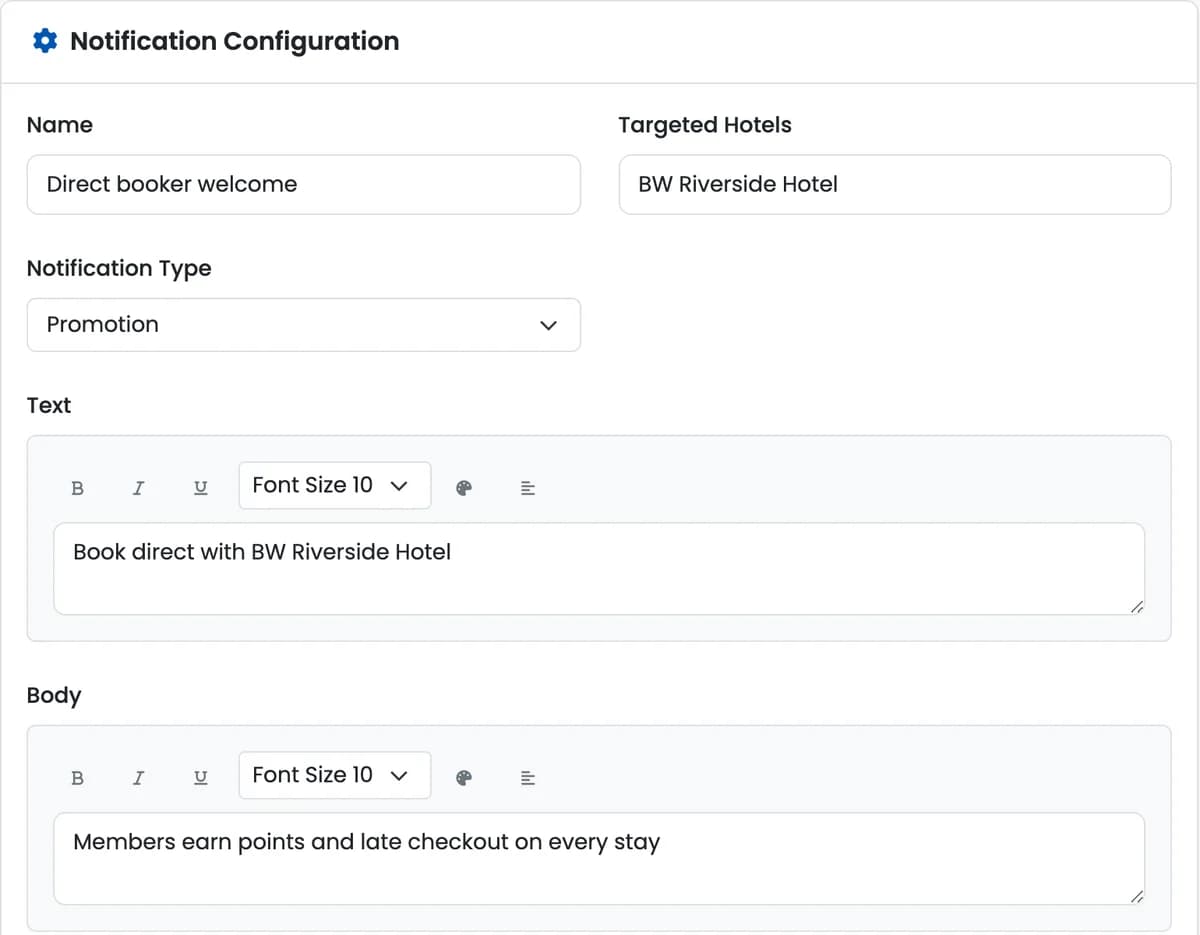
Task: Toggle Bold in the Body editor
Action: [x=78, y=778]
